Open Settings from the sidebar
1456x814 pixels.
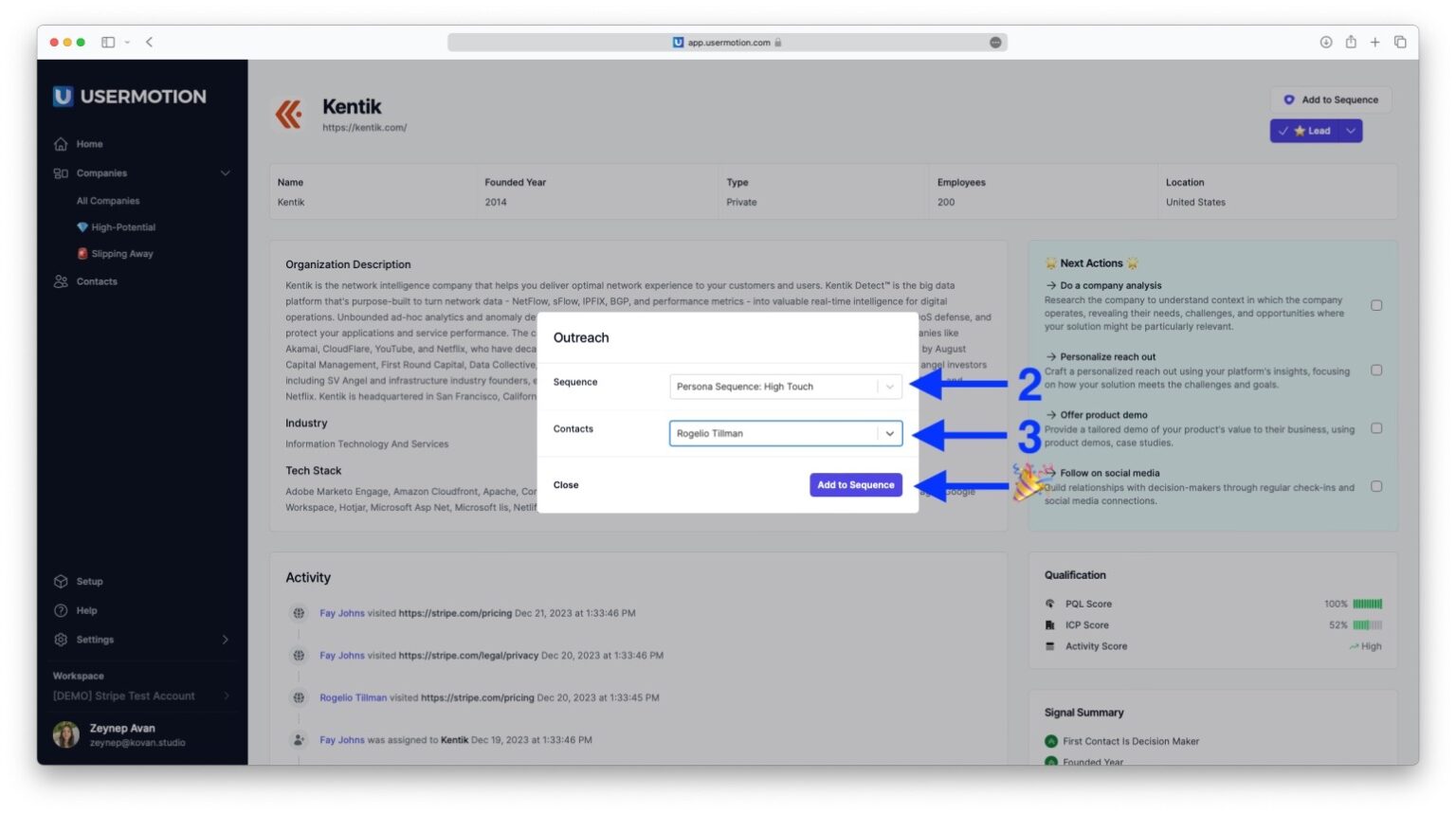point(61,640)
